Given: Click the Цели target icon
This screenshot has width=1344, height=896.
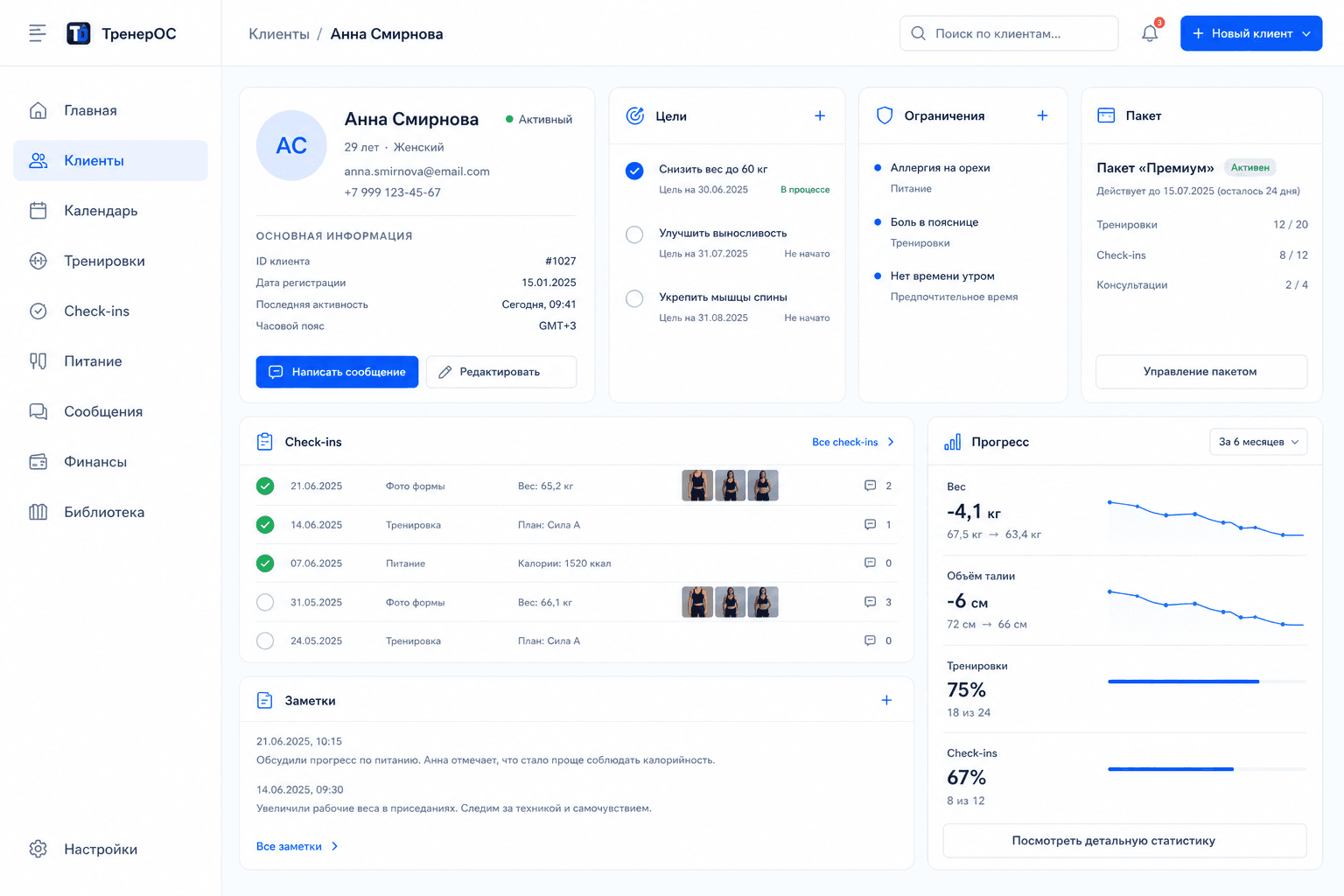Looking at the screenshot, I should point(635,115).
